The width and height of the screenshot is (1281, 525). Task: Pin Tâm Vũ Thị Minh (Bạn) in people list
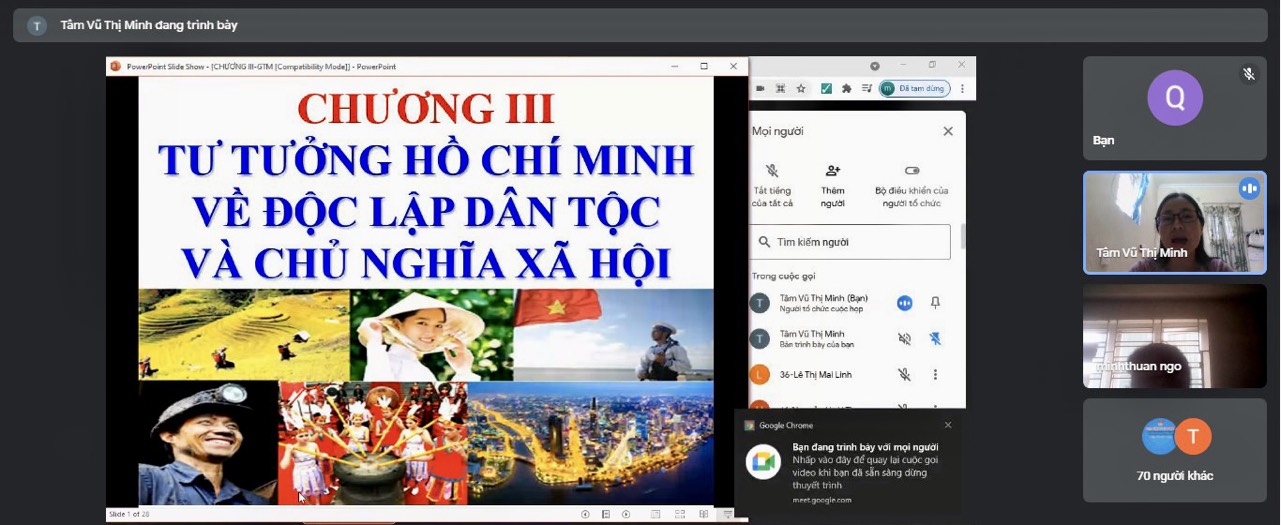click(x=935, y=303)
